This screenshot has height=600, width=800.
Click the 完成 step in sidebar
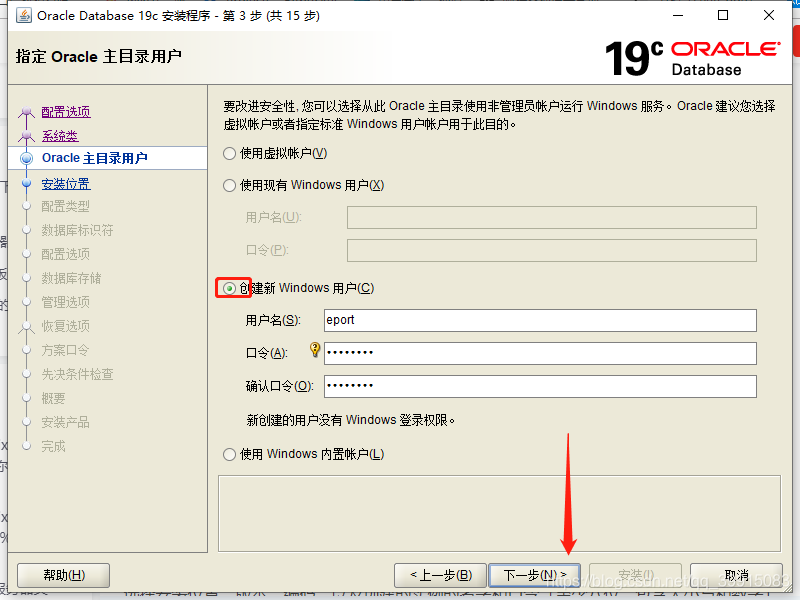click(53, 446)
